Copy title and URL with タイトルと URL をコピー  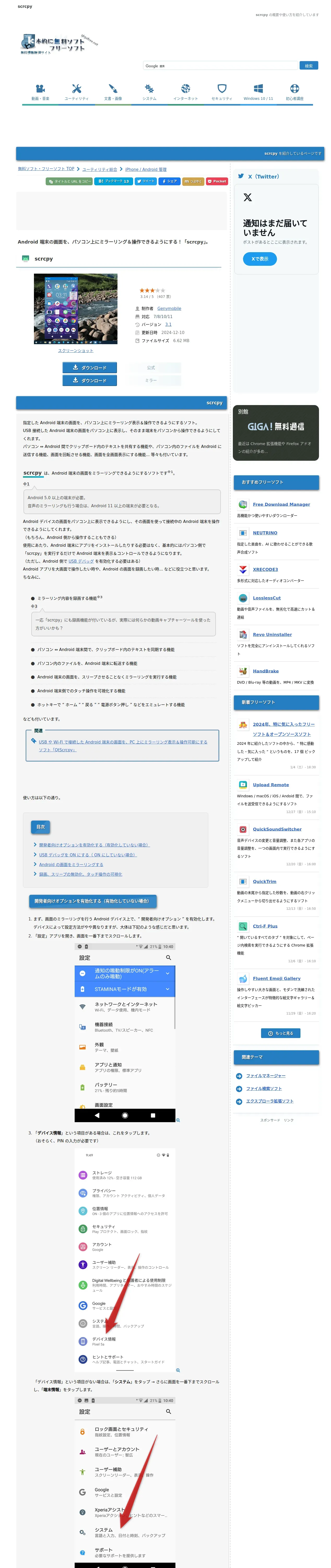pos(69,181)
